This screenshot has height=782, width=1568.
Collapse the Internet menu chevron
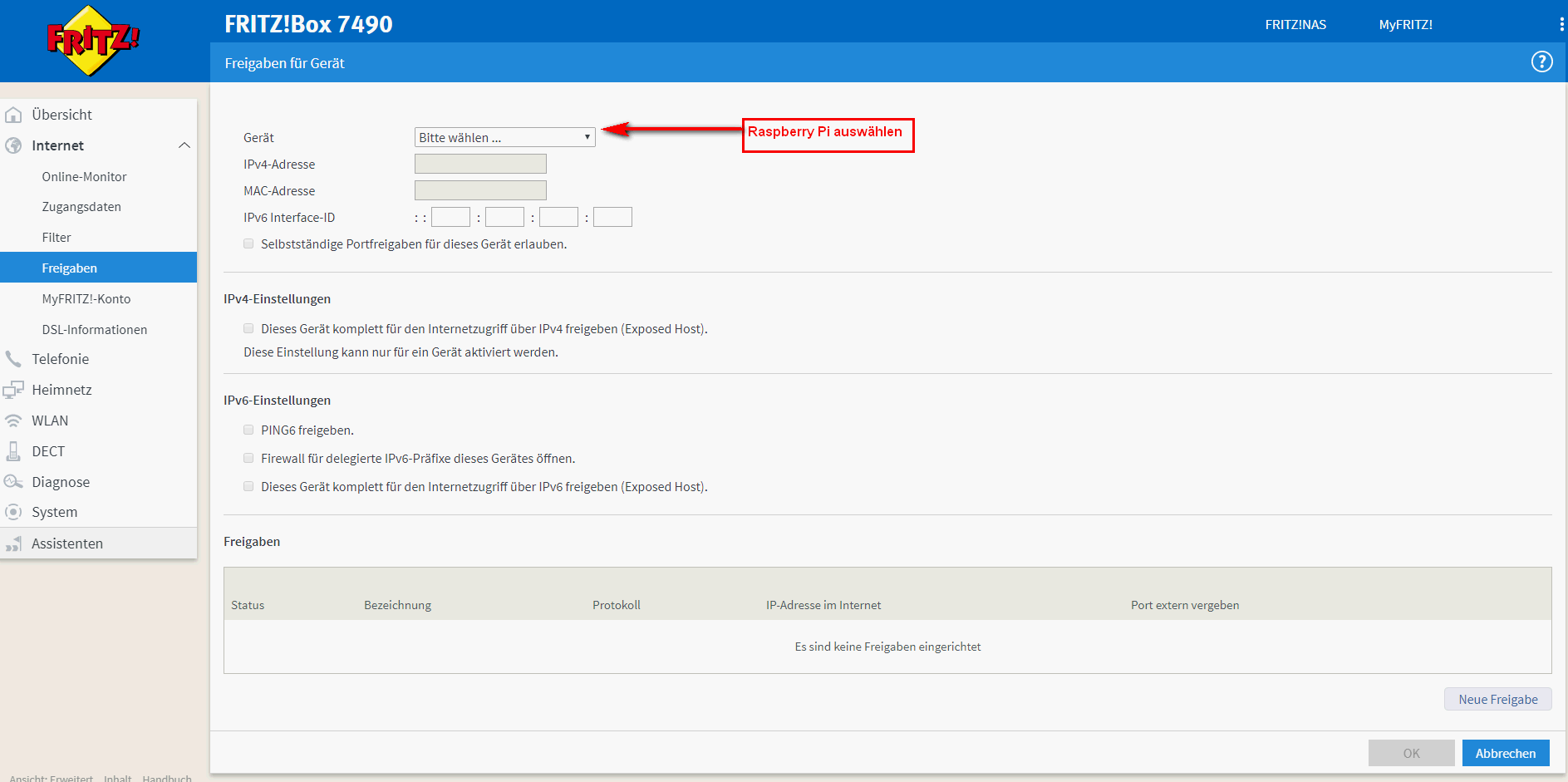tap(184, 145)
